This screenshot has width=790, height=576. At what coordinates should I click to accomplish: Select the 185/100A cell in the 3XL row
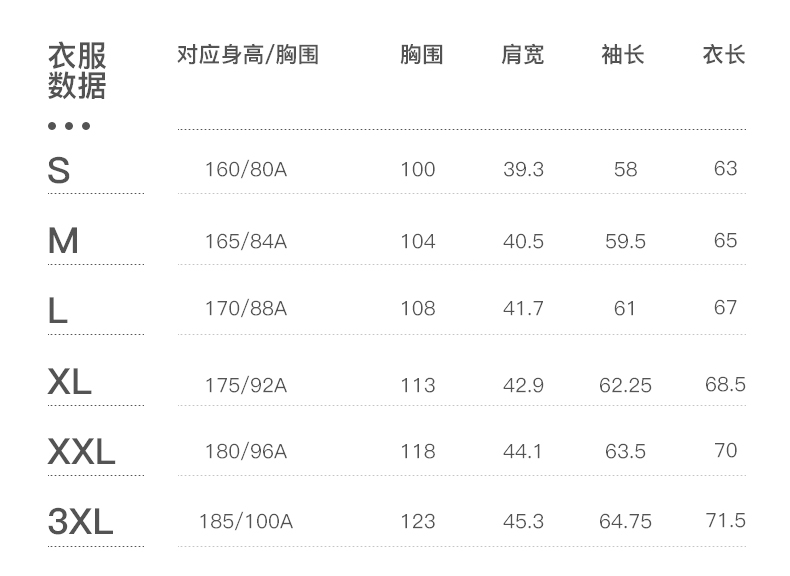pos(245,521)
